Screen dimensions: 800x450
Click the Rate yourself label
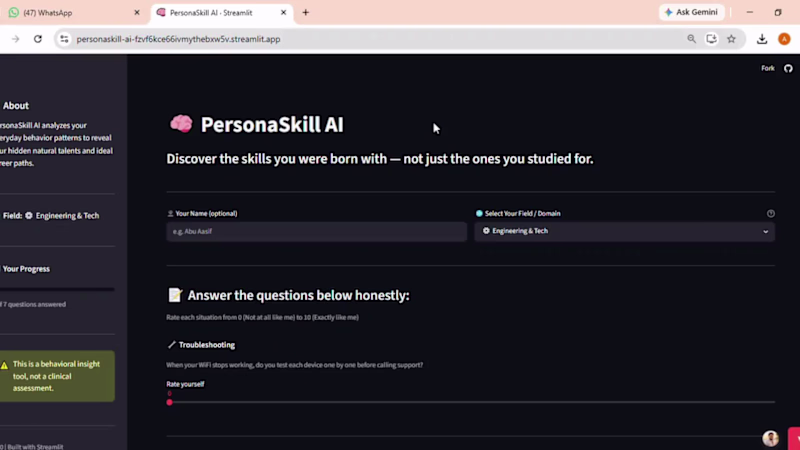coord(185,384)
